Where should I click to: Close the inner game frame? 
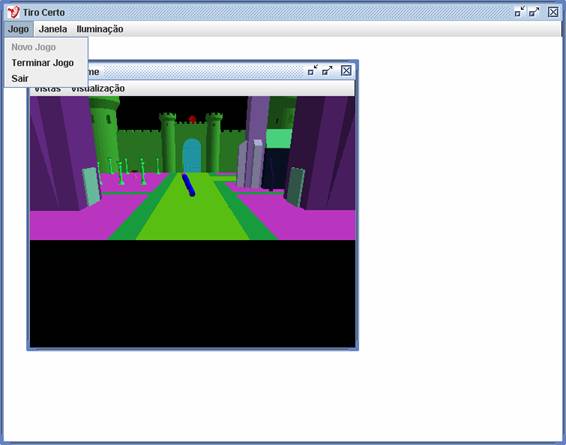[x=346, y=70]
